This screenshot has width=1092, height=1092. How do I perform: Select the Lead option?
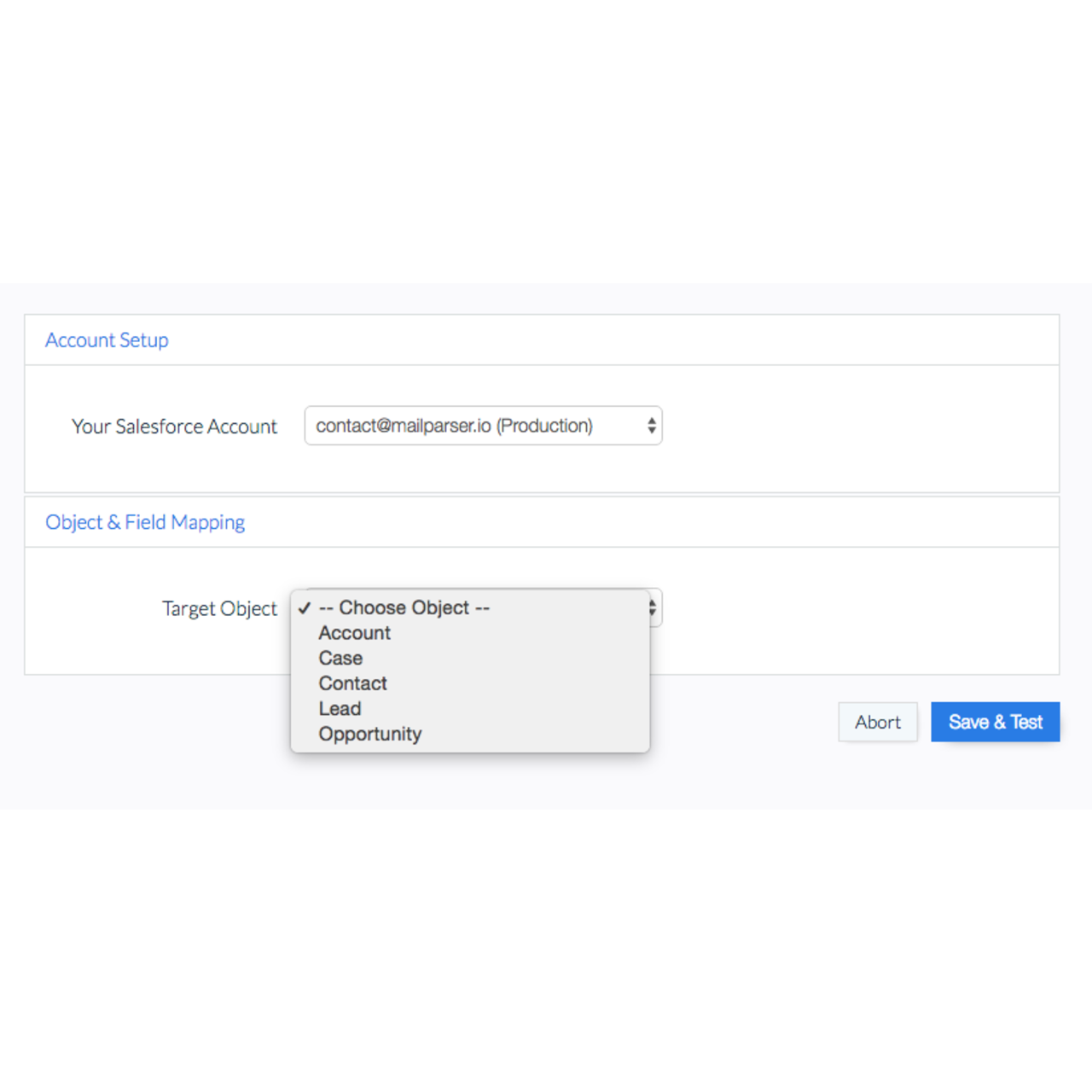[340, 709]
